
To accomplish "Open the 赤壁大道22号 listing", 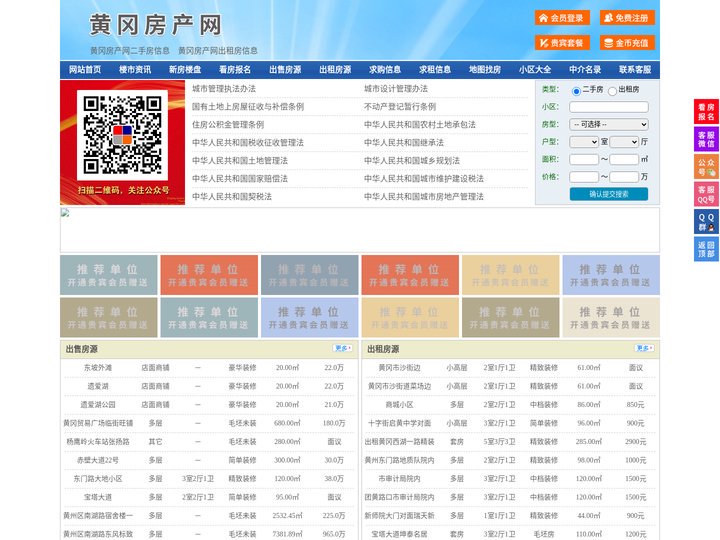I will click(x=98, y=460).
